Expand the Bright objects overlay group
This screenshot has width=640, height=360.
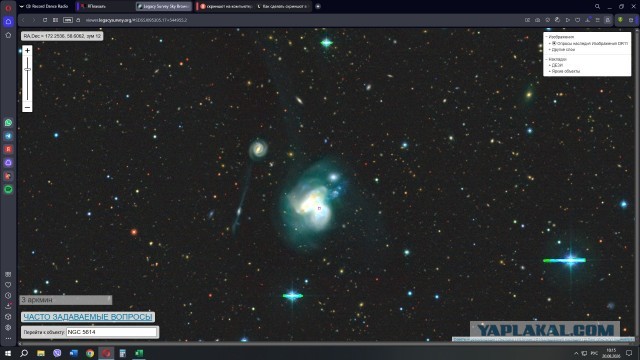564,71
